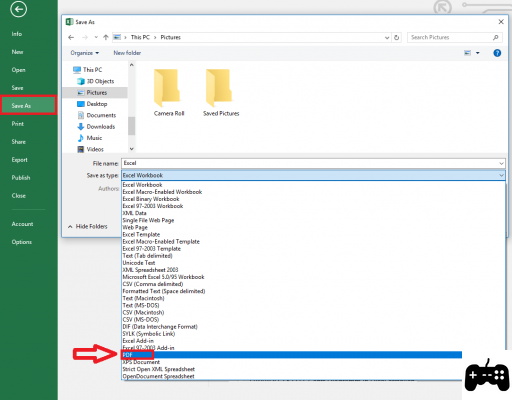
Task: Open the Account page
Action: click(22, 224)
